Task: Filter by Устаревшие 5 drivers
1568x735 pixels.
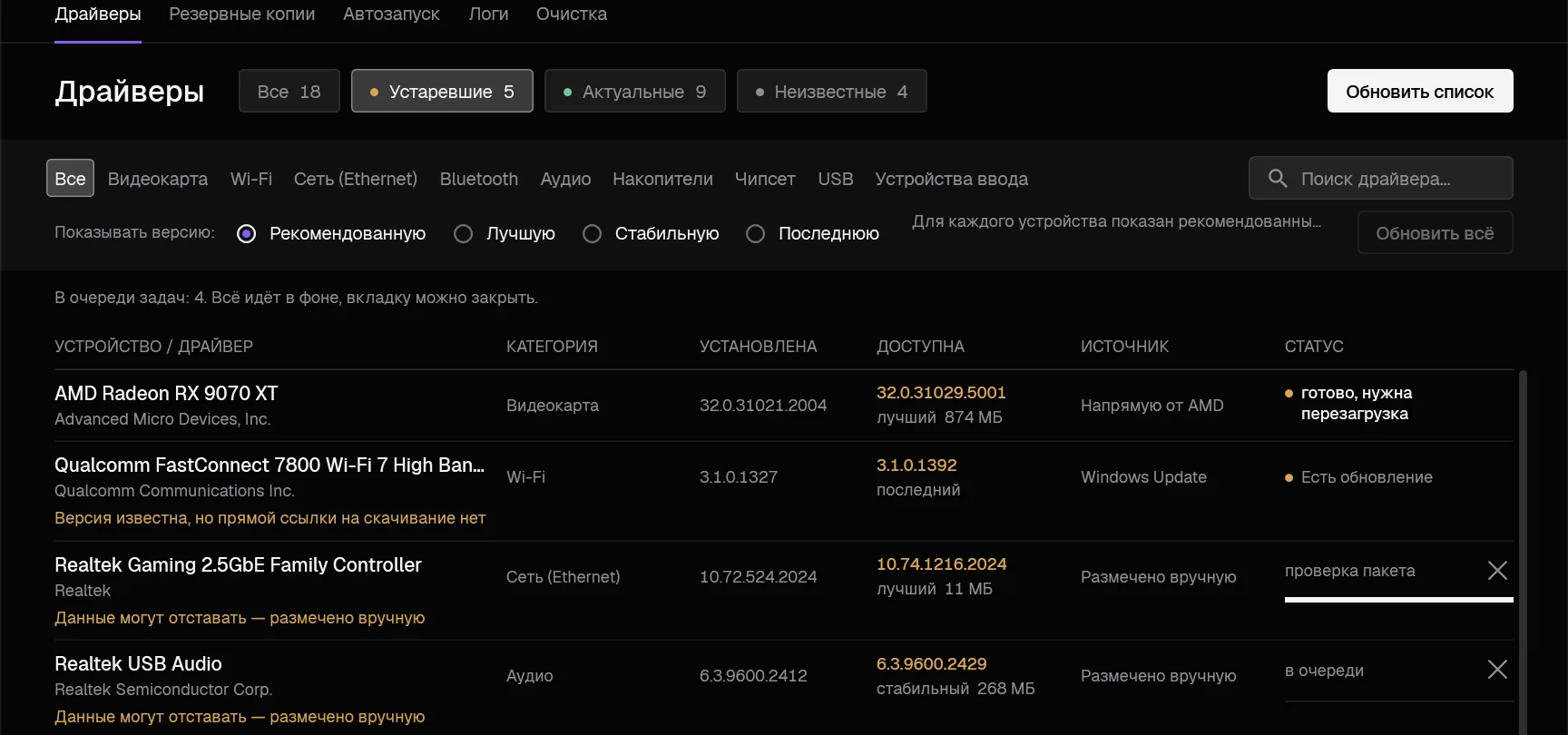Action: point(442,91)
